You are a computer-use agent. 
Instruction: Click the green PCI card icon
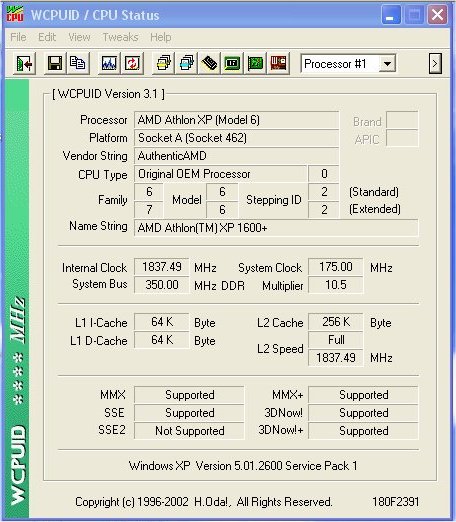click(255, 63)
